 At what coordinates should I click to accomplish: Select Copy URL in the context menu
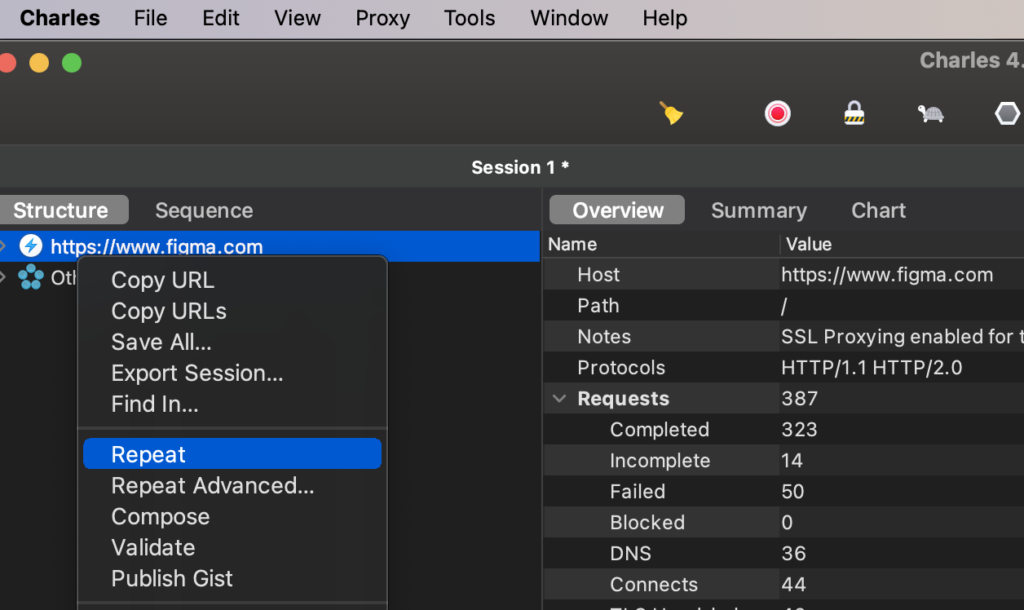(162, 280)
